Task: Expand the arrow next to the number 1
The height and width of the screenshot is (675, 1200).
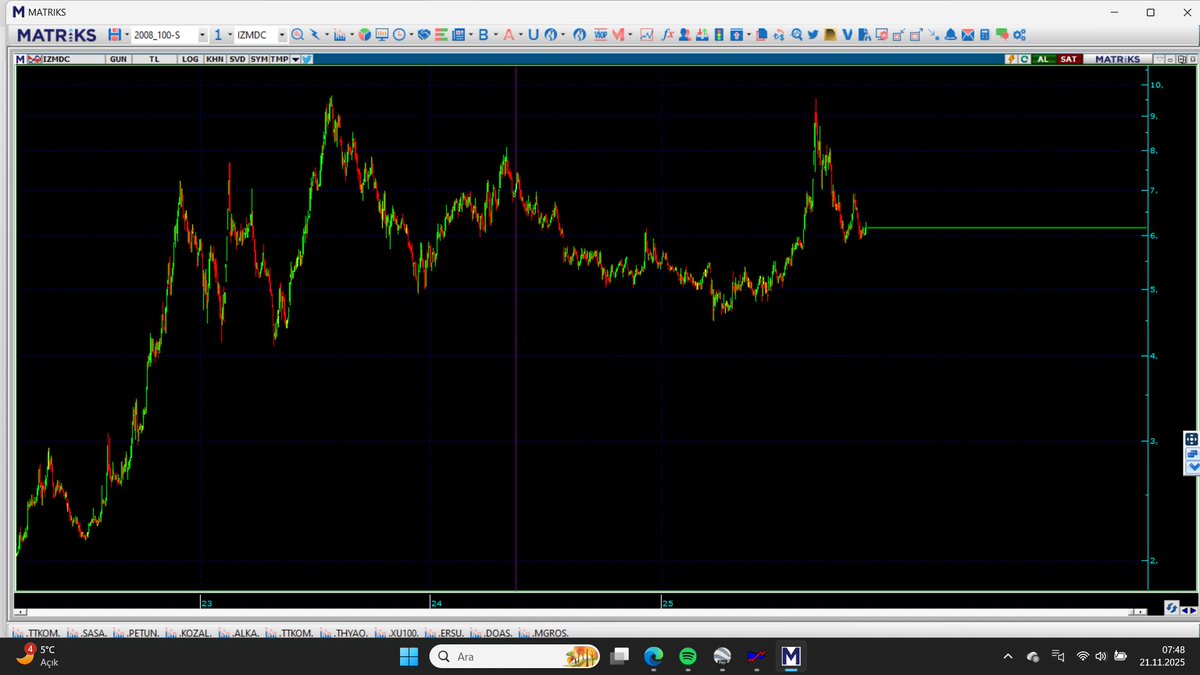Action: (230, 35)
